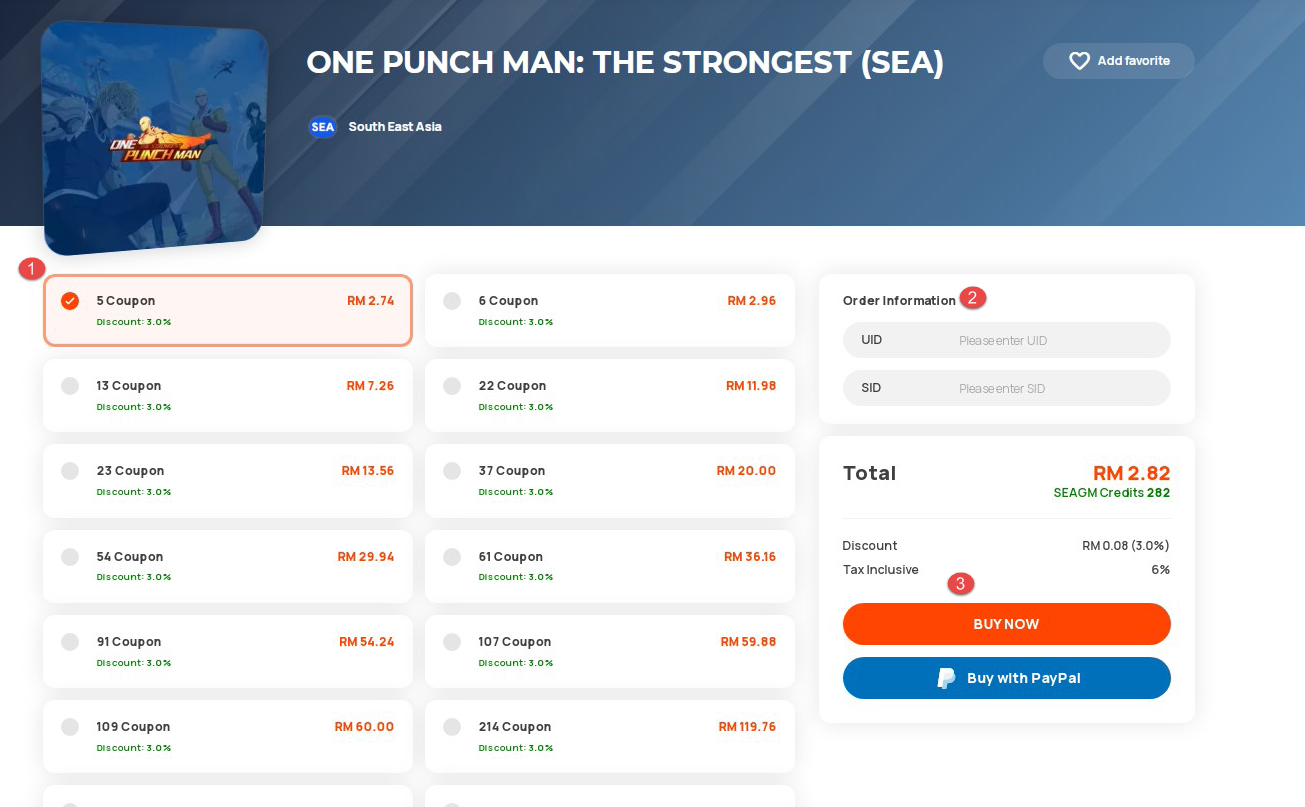Click the Add favorite button
The height and width of the screenshot is (807, 1305).
pyautogui.click(x=1118, y=61)
